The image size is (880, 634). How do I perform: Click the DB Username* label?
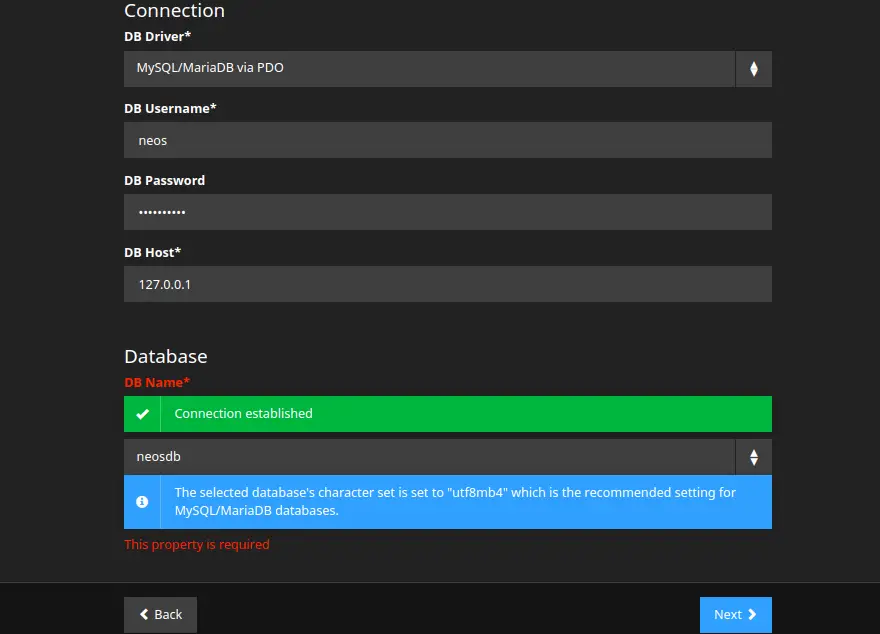[x=170, y=108]
